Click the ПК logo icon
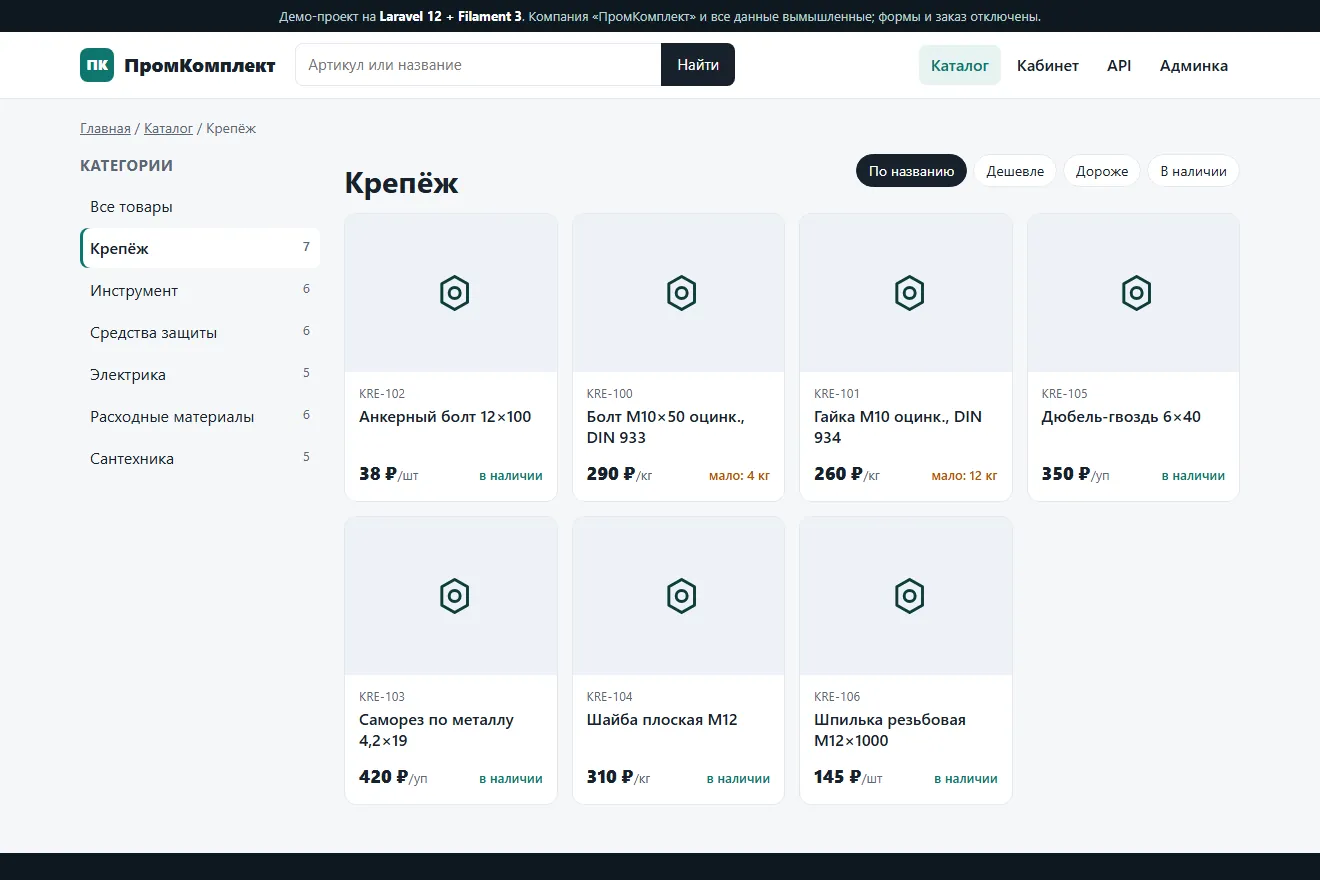 (x=97, y=65)
